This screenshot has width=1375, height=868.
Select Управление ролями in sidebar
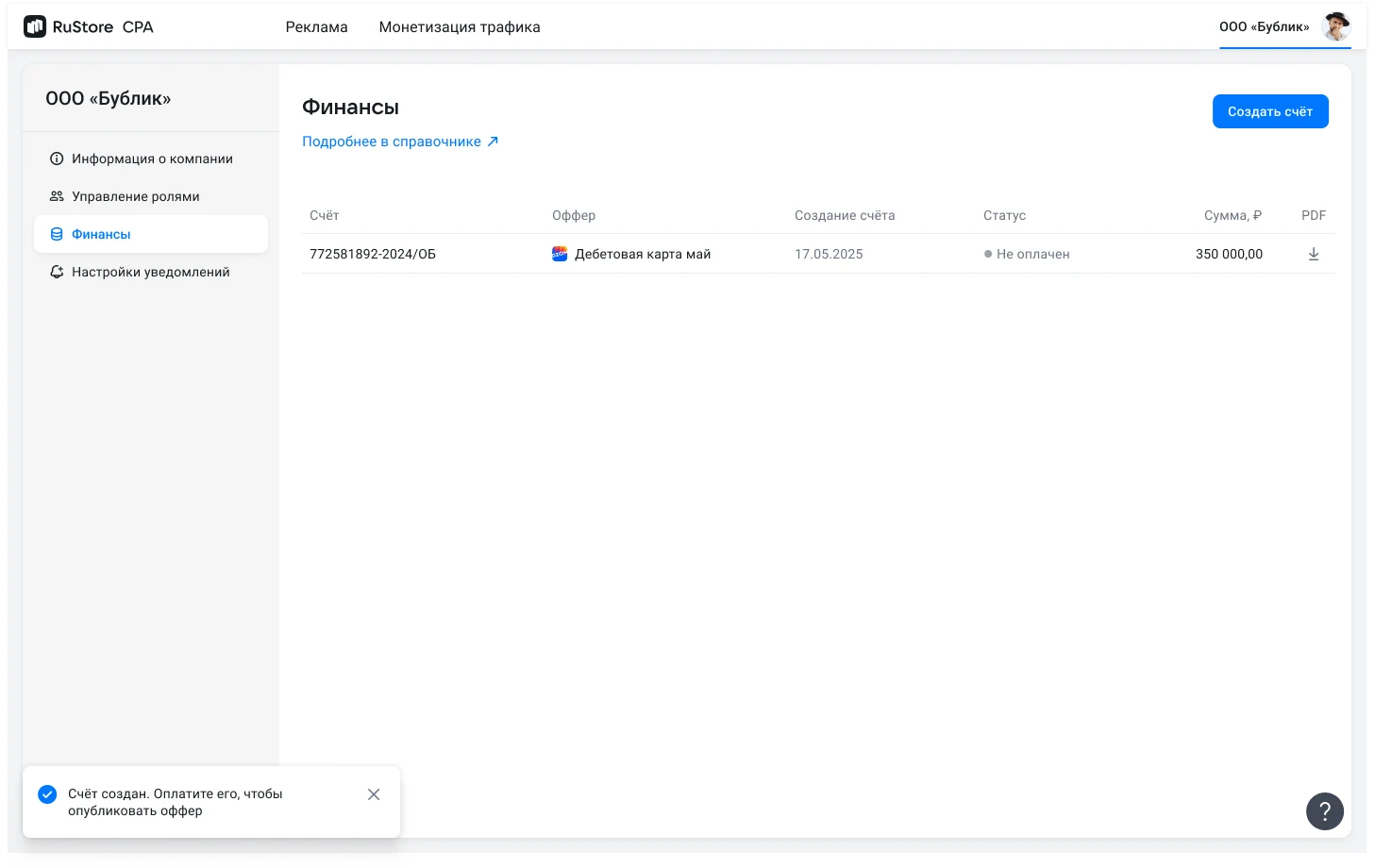pyautogui.click(x=136, y=196)
